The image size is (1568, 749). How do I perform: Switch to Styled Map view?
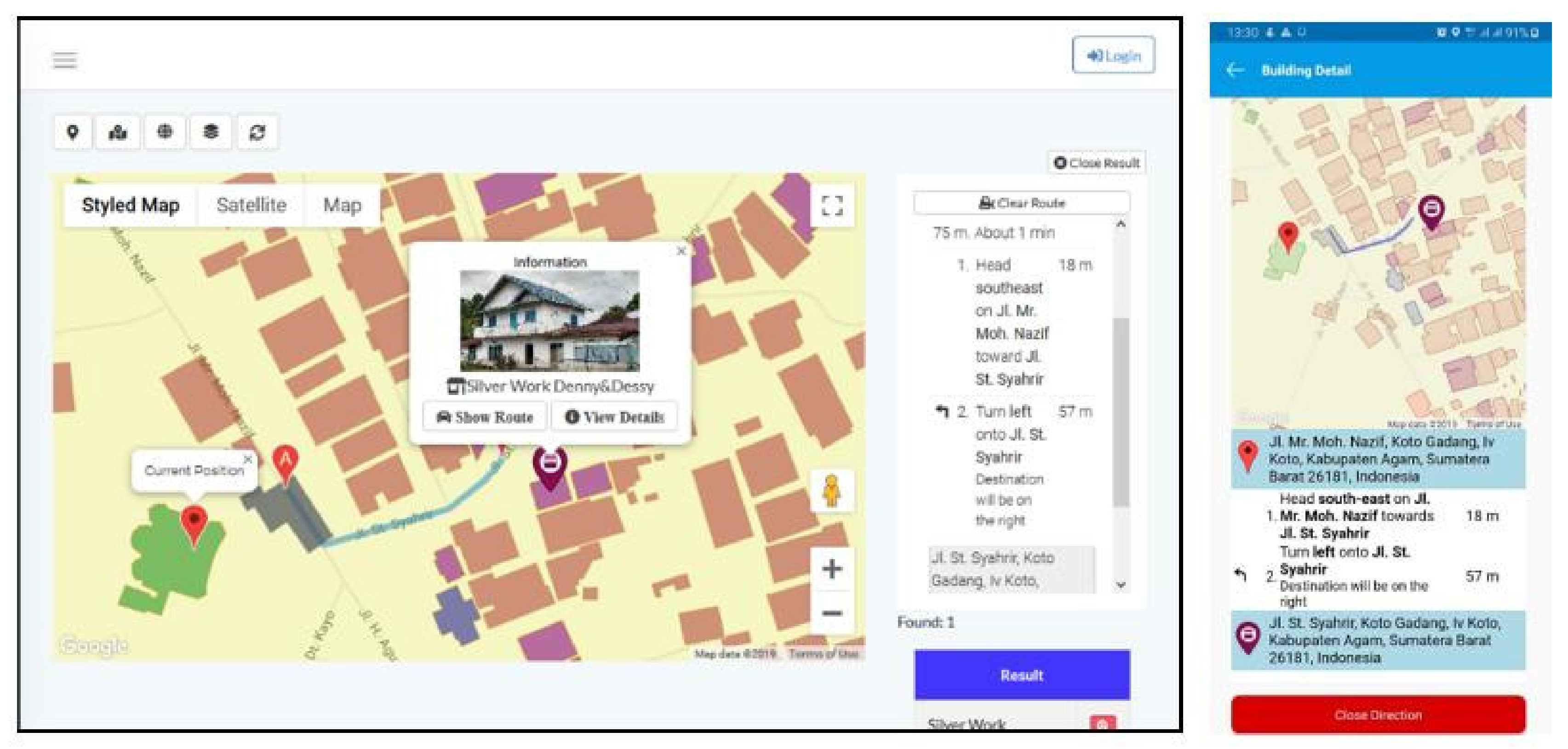pos(130,205)
